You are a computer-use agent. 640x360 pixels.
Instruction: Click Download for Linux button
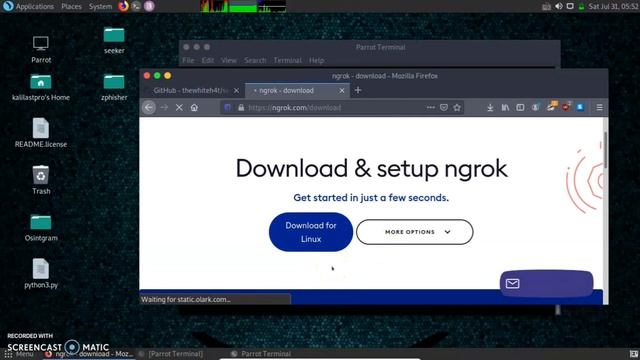tap(311, 232)
